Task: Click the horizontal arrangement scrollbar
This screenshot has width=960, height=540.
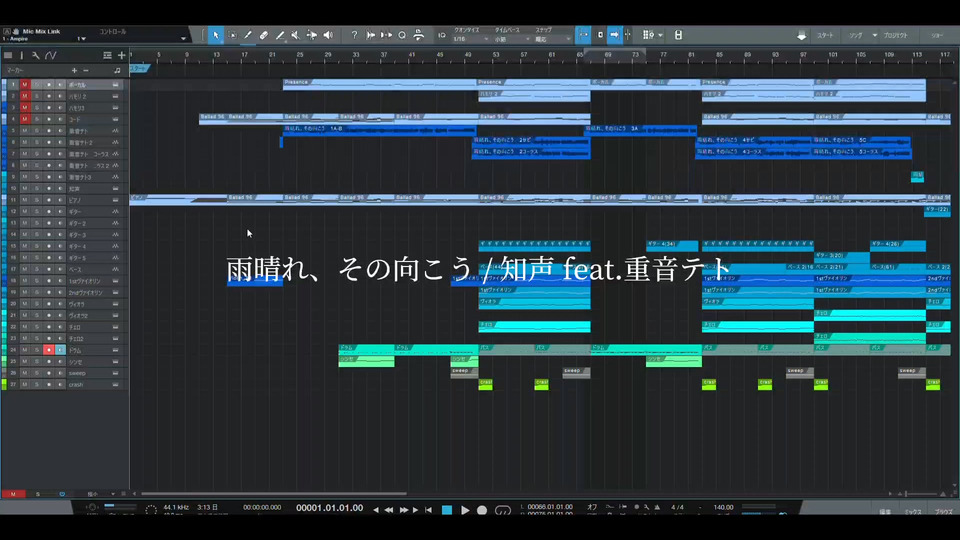Action: pos(274,493)
